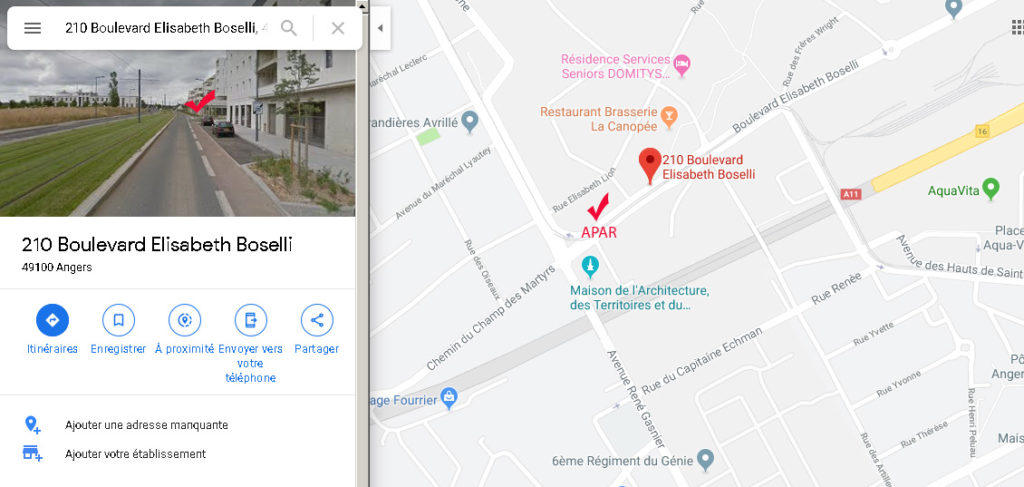Open À proximité nearby search icon

click(x=185, y=321)
